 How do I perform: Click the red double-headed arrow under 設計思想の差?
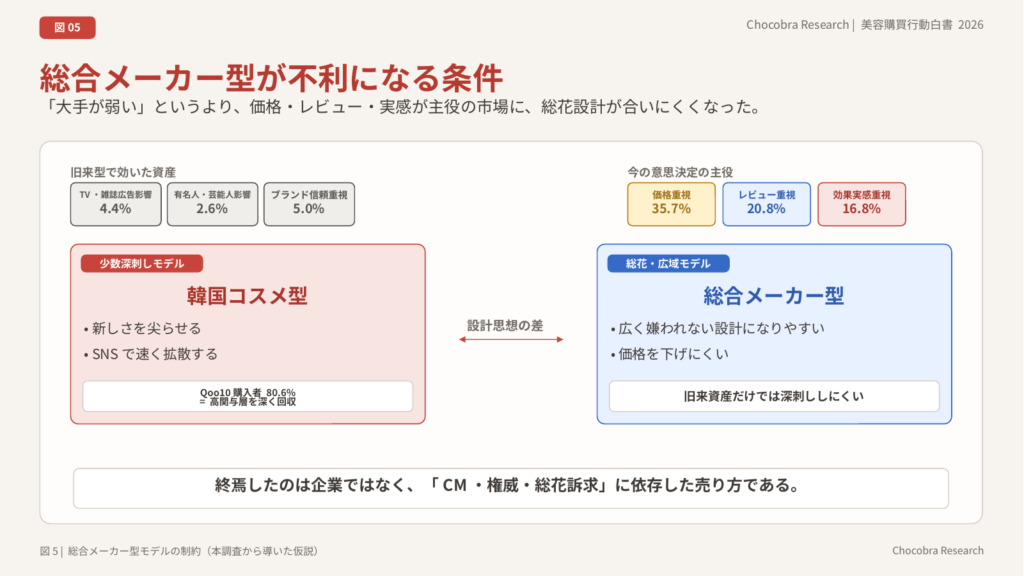pyautogui.click(x=511, y=340)
